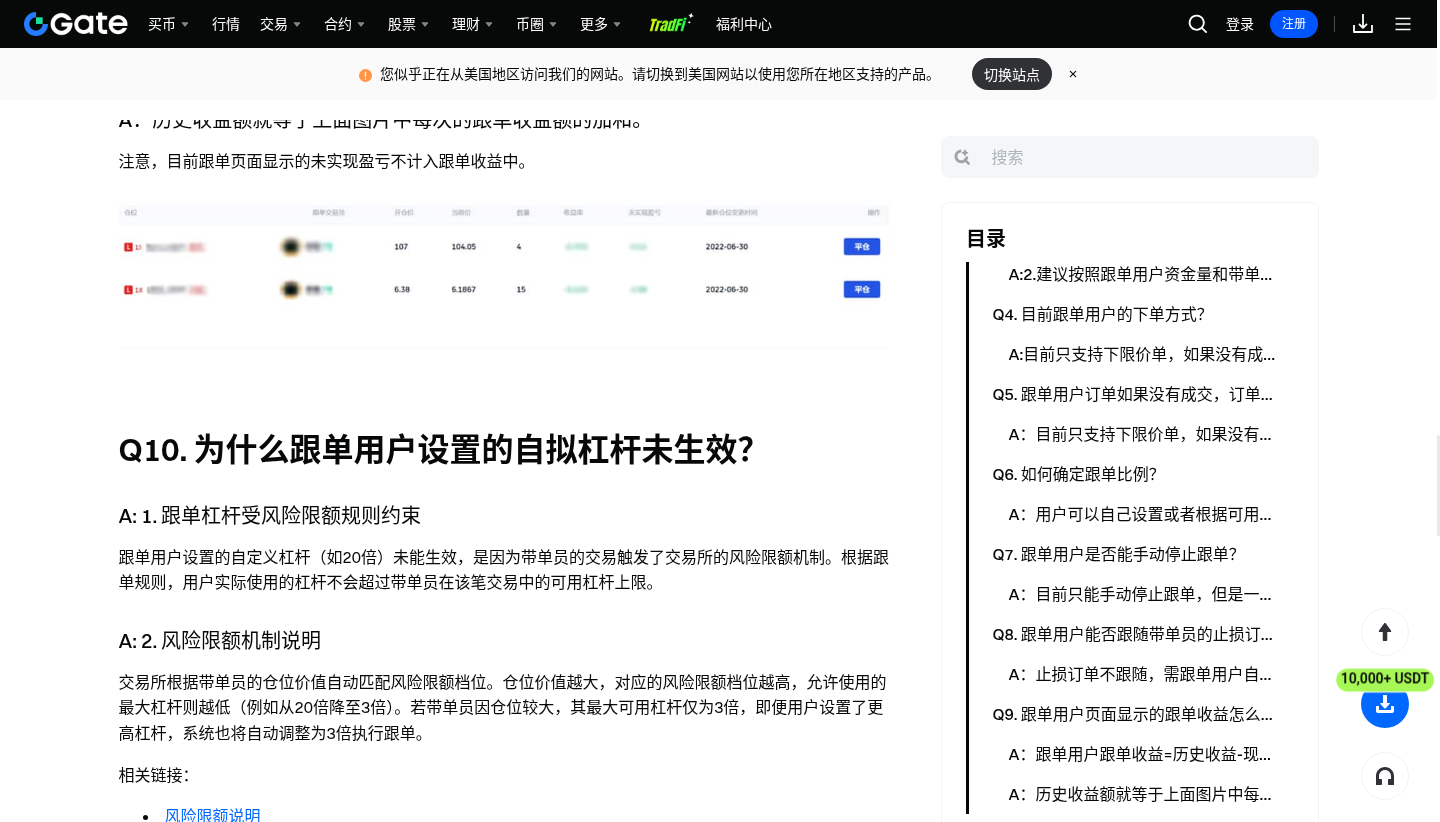Click the download app icon in header

(1363, 24)
